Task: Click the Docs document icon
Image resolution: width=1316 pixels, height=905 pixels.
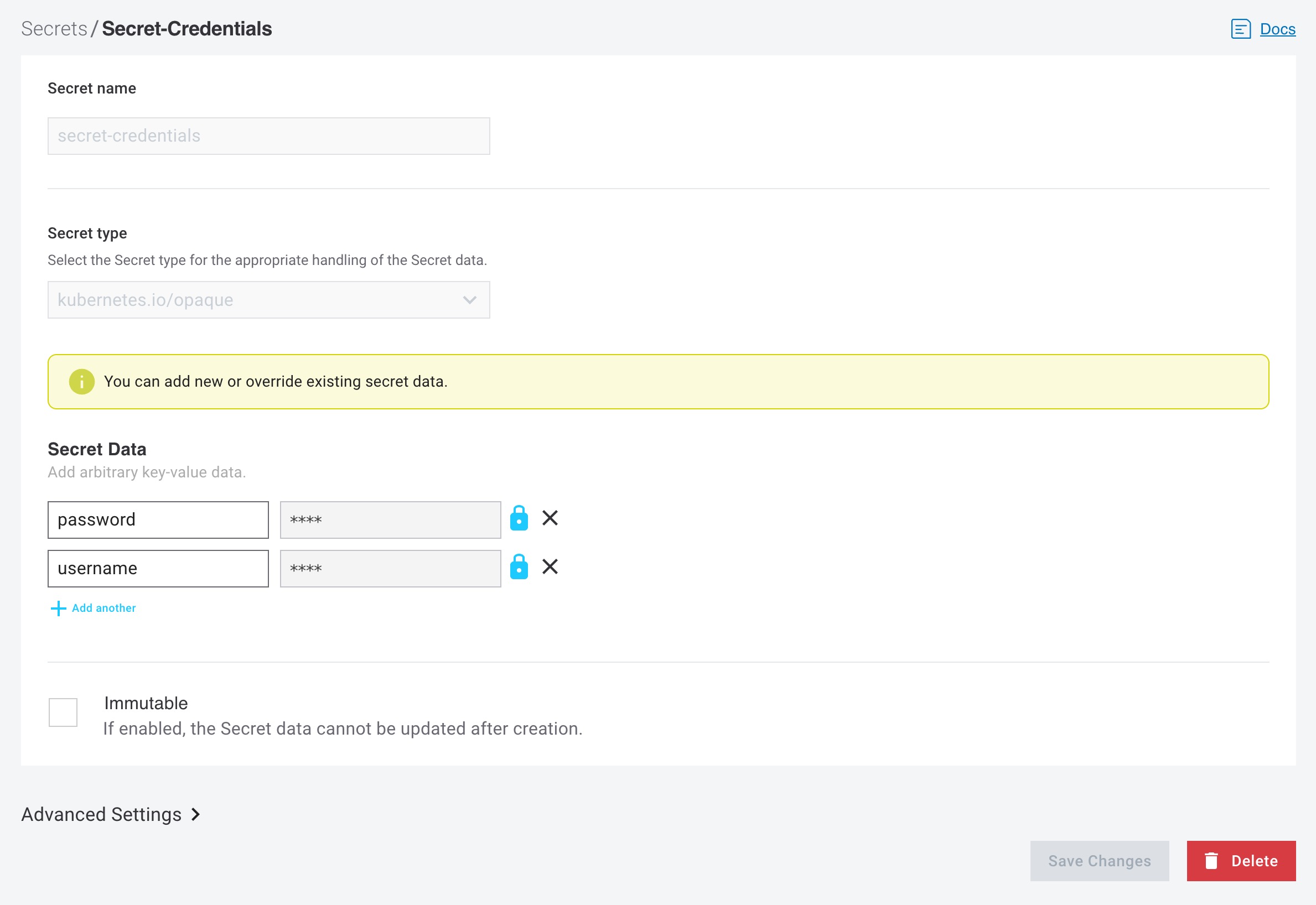Action: (1241, 29)
